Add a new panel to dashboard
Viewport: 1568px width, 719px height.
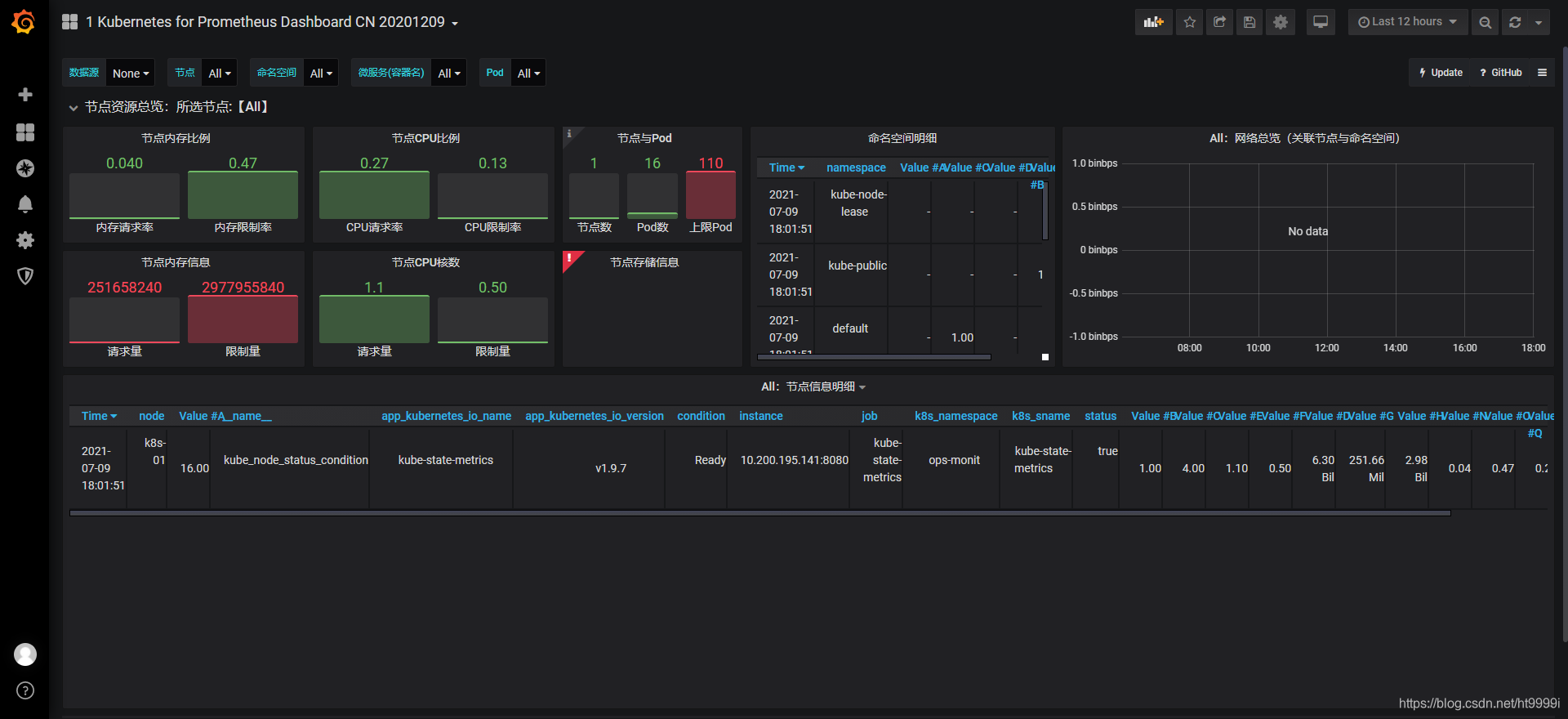click(x=1154, y=22)
